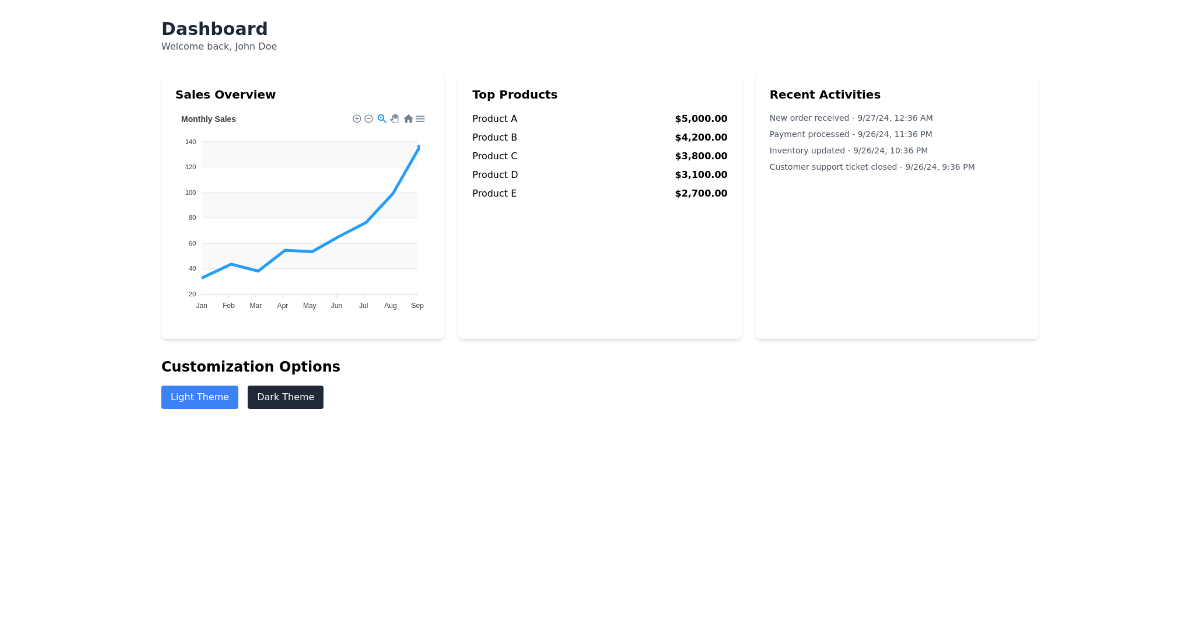Toggle the blue magnifier zoom mode off
1200x630 pixels.
pyautogui.click(x=381, y=118)
